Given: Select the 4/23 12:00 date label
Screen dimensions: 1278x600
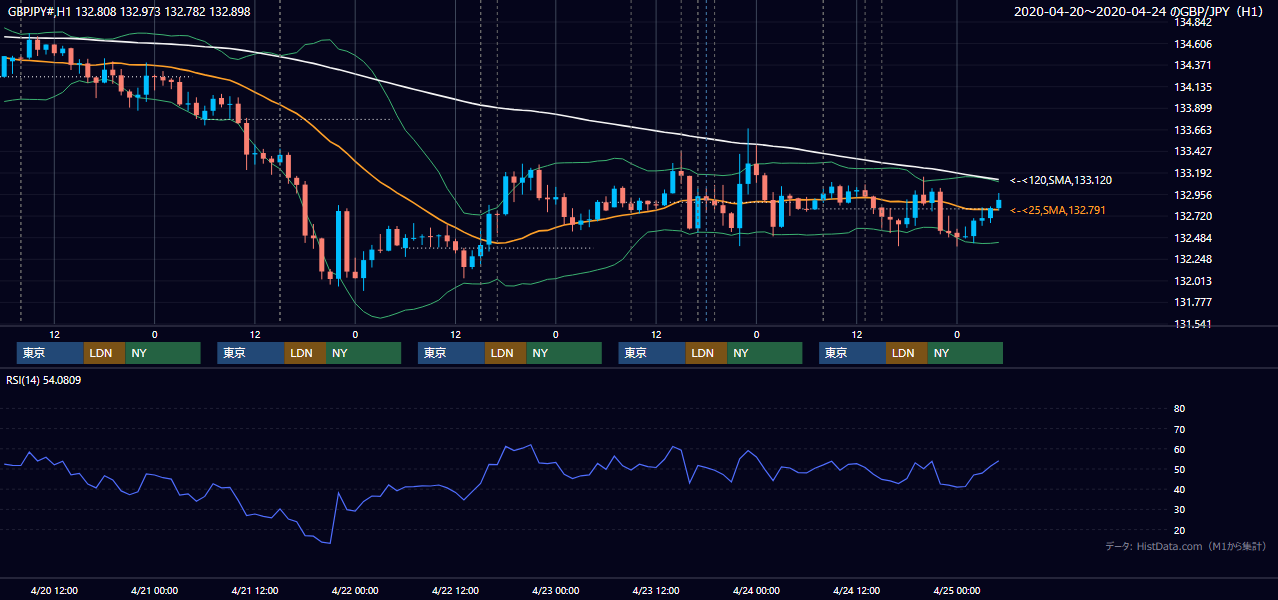Looking at the screenshot, I should click(x=656, y=590).
